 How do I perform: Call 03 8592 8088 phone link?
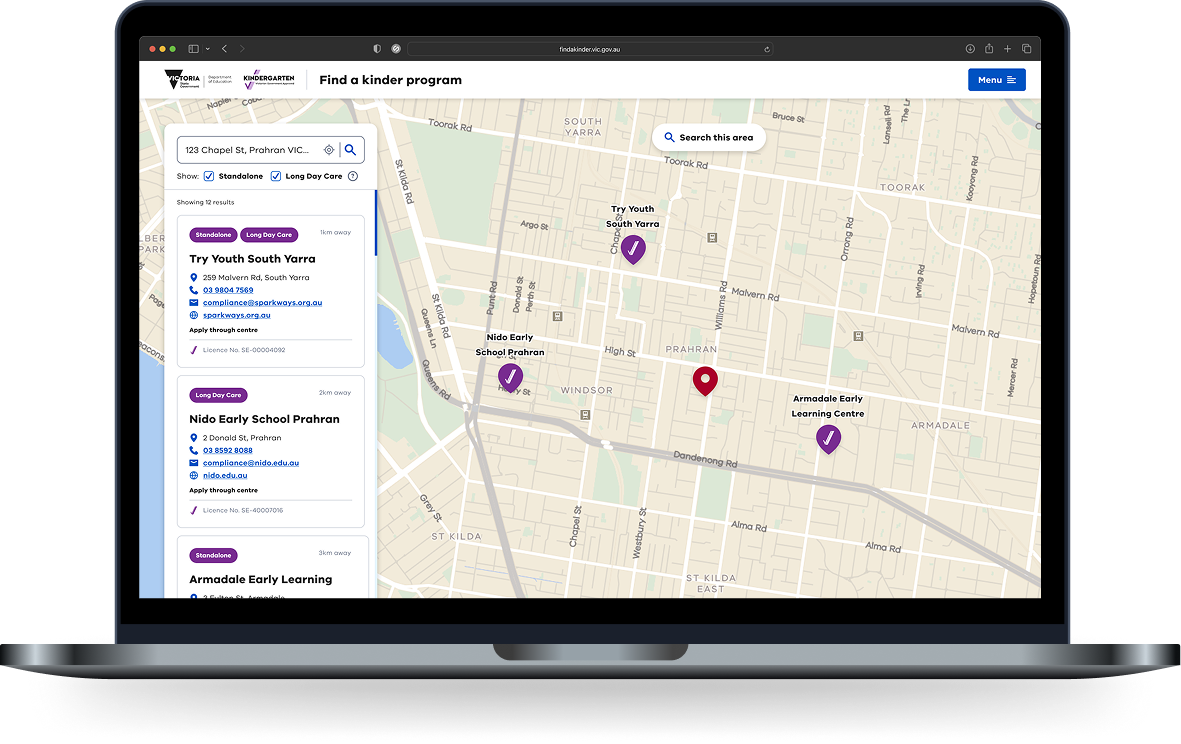(227, 450)
